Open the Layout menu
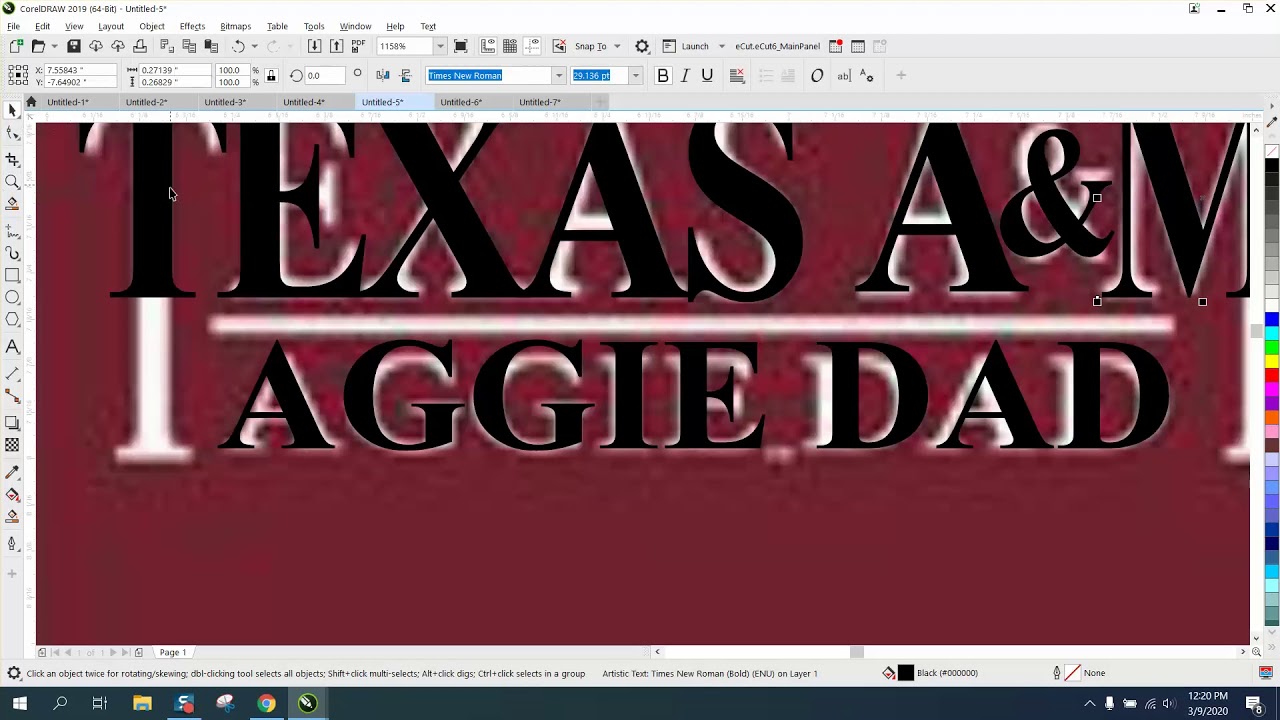 (111, 26)
